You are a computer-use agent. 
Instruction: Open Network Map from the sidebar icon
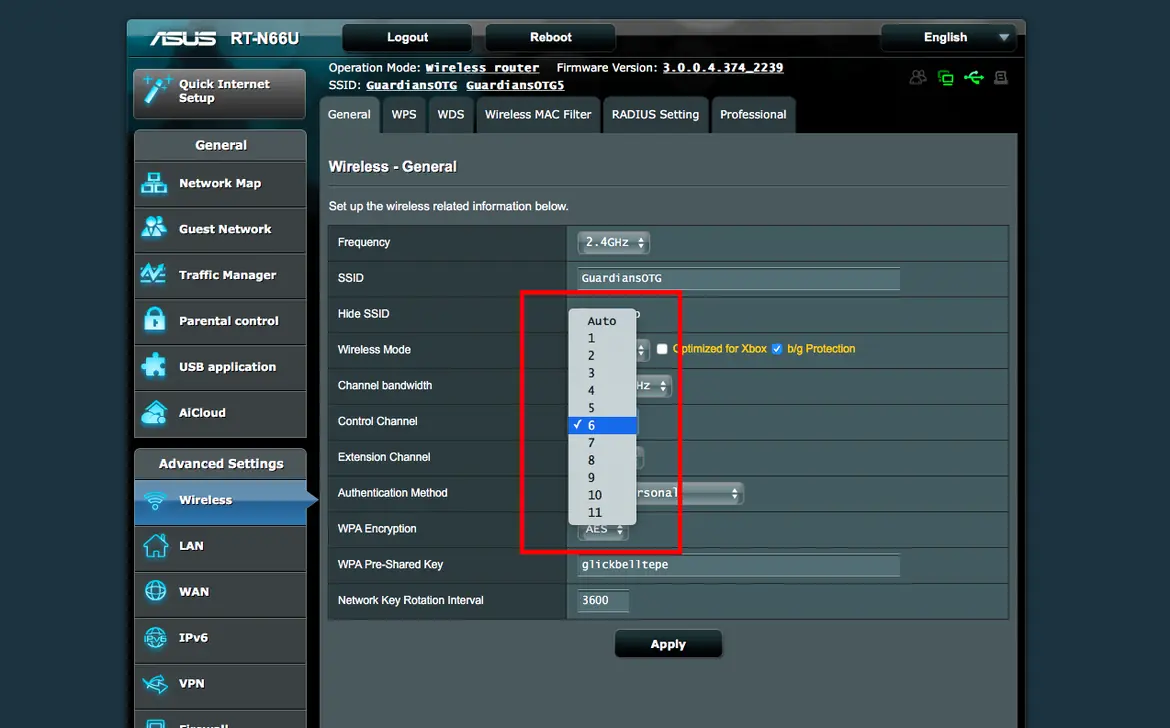coord(154,183)
